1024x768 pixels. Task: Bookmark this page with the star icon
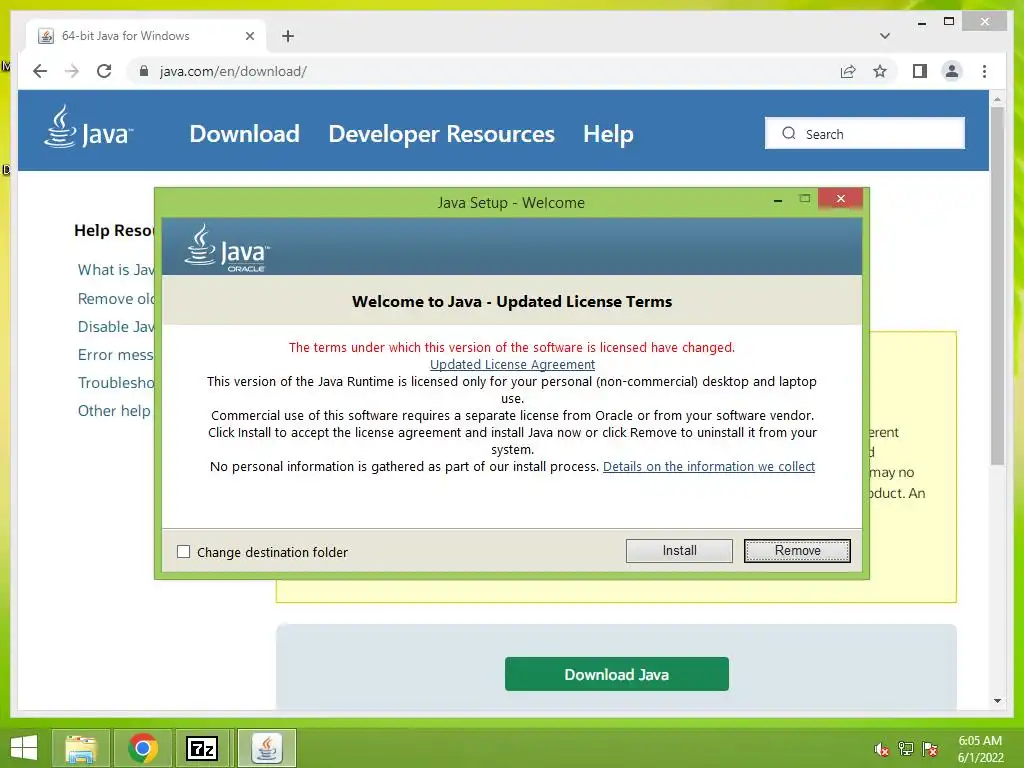tap(880, 71)
